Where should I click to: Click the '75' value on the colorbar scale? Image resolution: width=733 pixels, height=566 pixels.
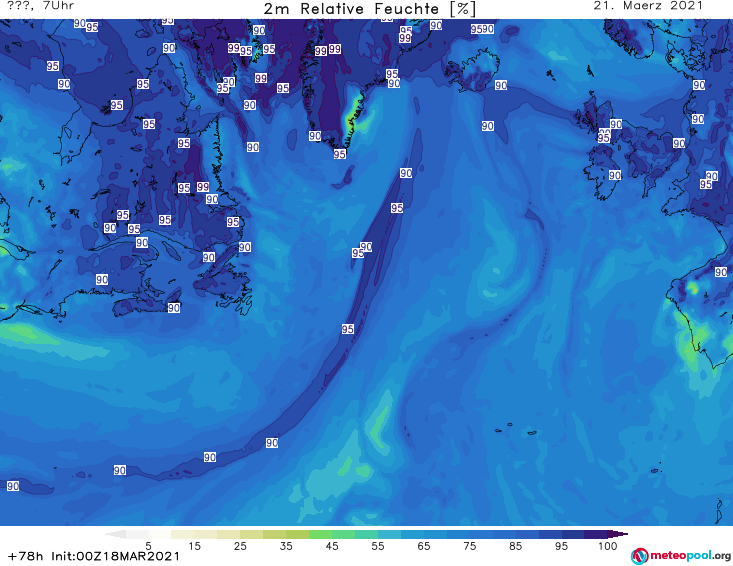tap(470, 546)
